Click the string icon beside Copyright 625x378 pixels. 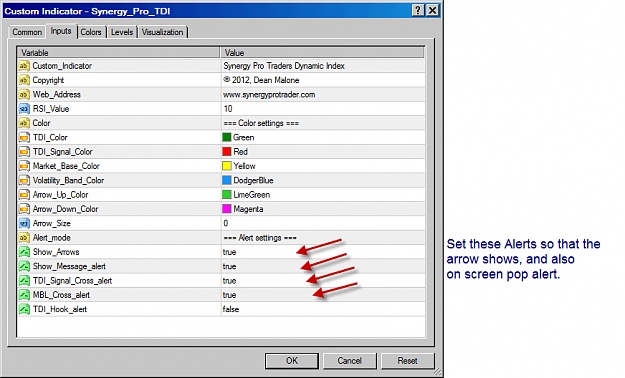tap(24, 80)
